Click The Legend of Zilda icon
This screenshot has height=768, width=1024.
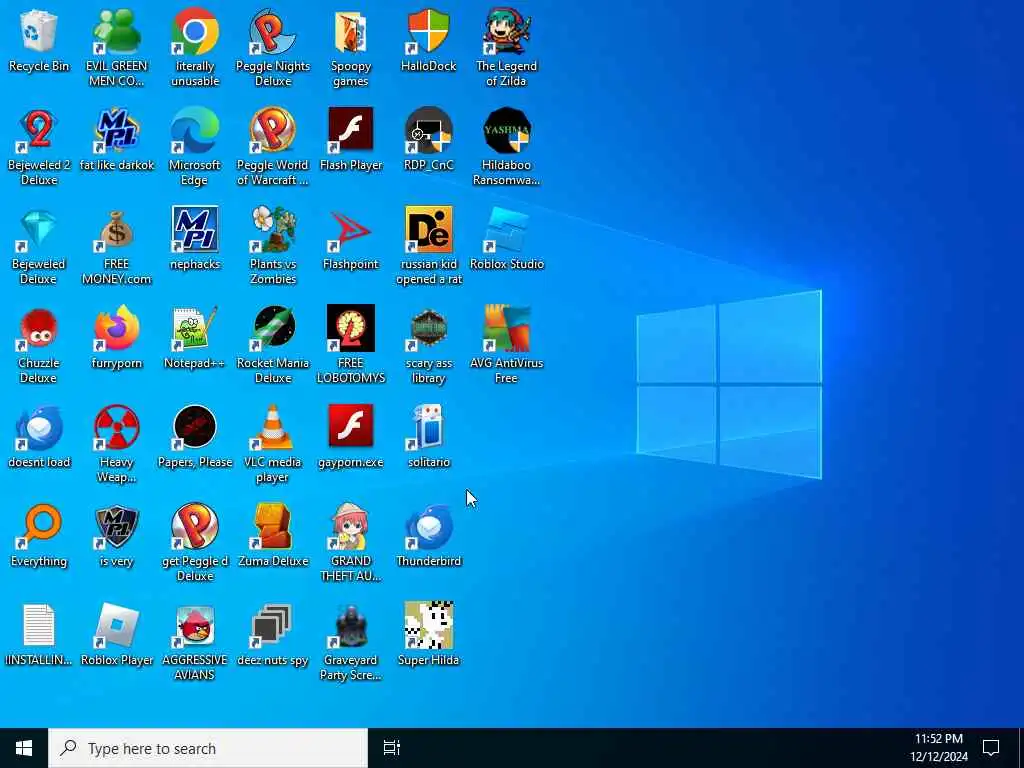click(507, 31)
